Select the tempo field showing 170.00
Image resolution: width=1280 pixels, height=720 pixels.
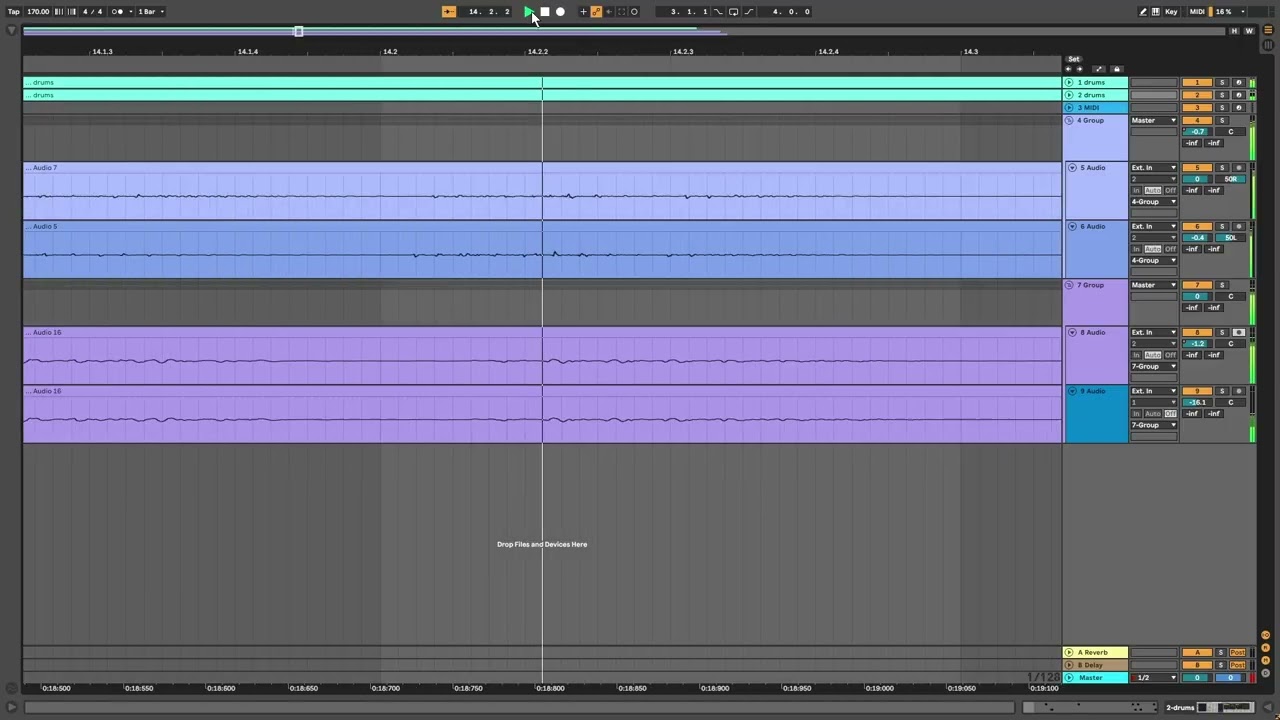pos(38,12)
